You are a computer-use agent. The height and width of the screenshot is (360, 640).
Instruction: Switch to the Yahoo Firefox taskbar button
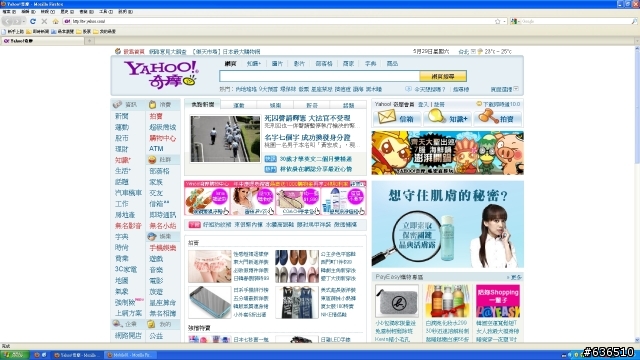click(77, 355)
